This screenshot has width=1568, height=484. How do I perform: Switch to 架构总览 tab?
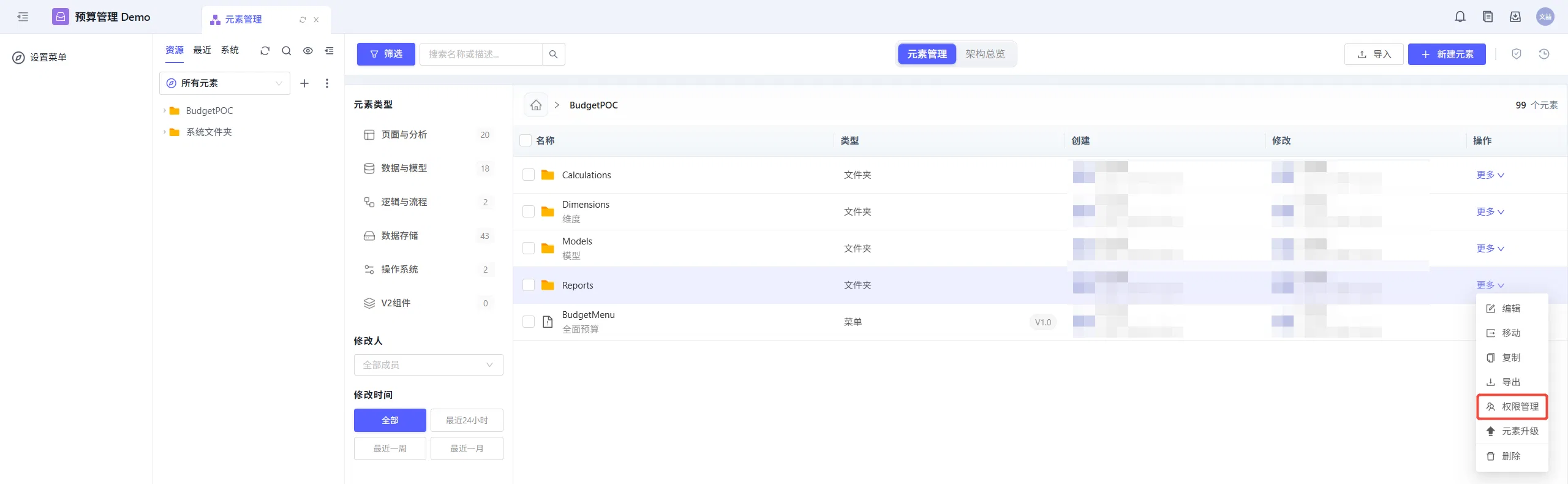[985, 54]
